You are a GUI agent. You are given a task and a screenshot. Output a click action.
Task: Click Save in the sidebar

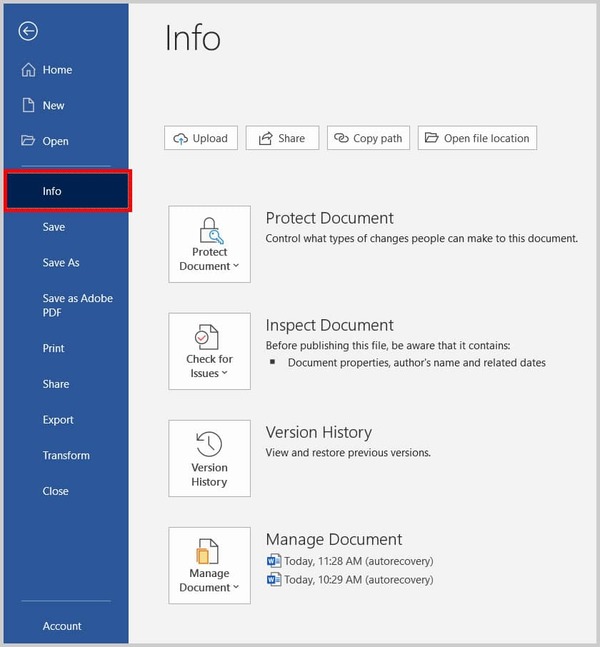66,227
